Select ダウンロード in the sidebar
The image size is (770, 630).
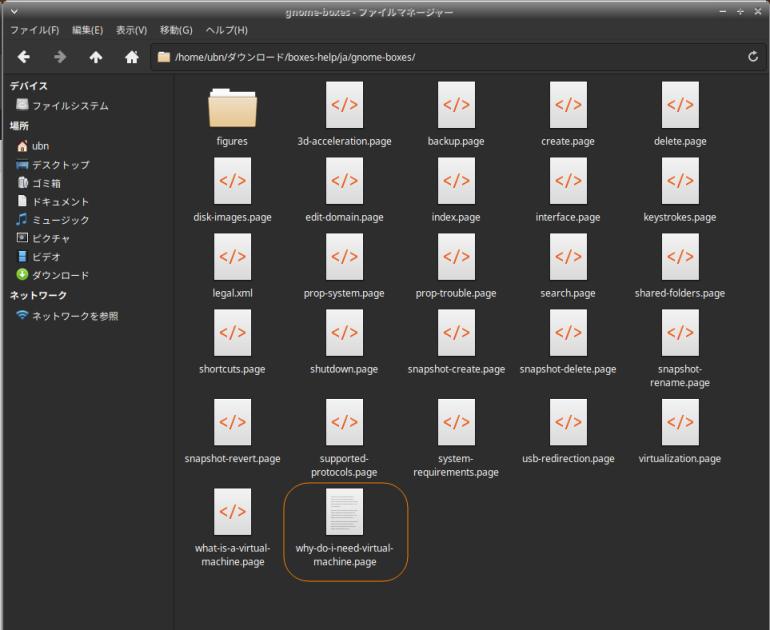coord(53,275)
